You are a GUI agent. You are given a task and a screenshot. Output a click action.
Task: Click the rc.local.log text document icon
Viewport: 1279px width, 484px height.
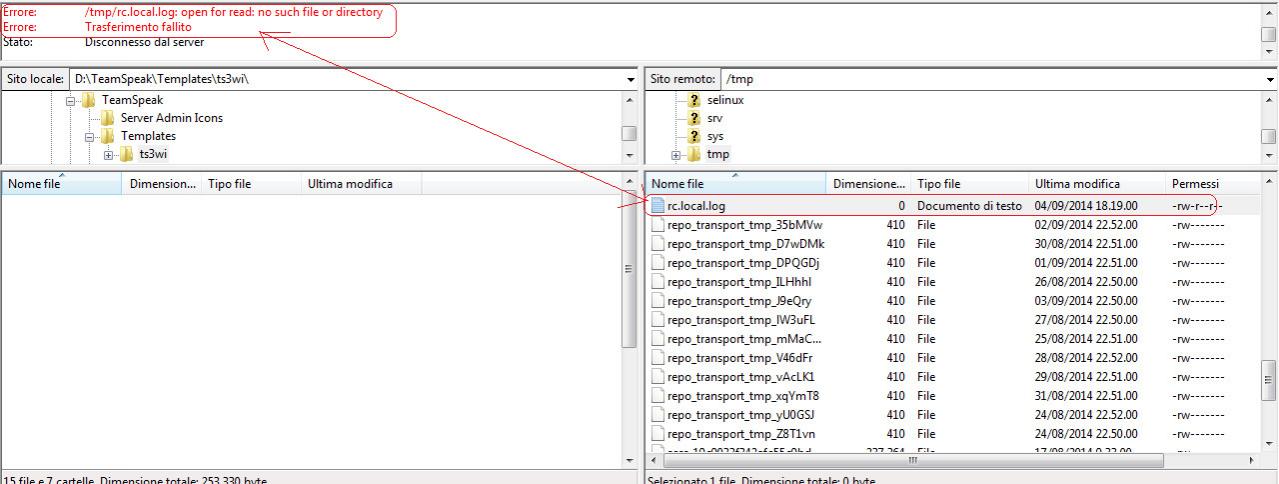(x=658, y=206)
